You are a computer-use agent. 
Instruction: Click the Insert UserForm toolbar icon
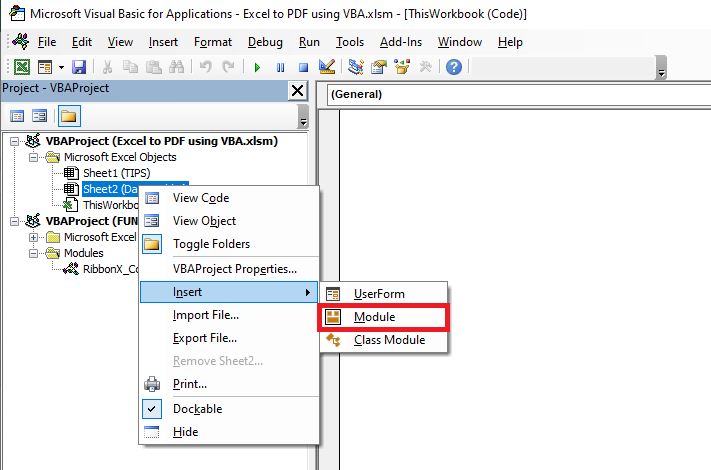(45, 67)
